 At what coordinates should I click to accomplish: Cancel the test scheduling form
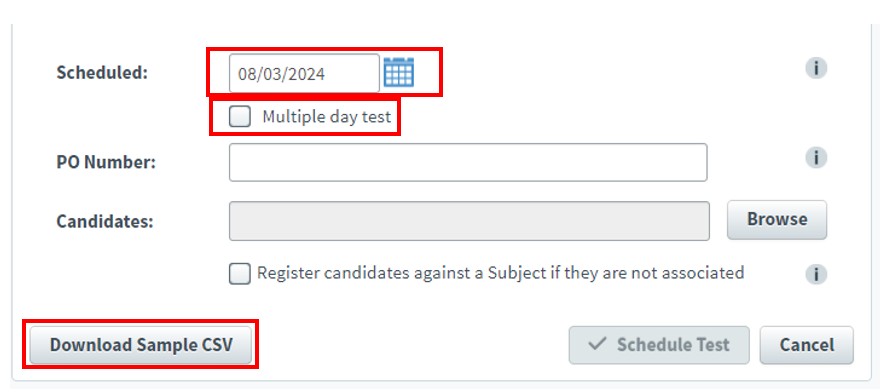pyautogui.click(x=807, y=345)
